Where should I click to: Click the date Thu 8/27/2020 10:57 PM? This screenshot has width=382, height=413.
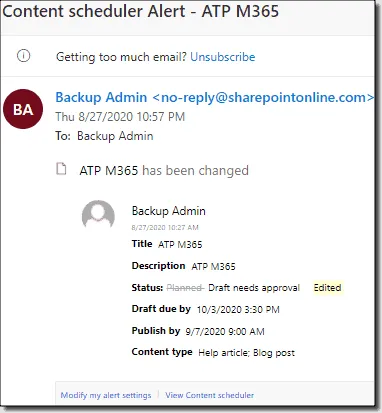(x=120, y=117)
